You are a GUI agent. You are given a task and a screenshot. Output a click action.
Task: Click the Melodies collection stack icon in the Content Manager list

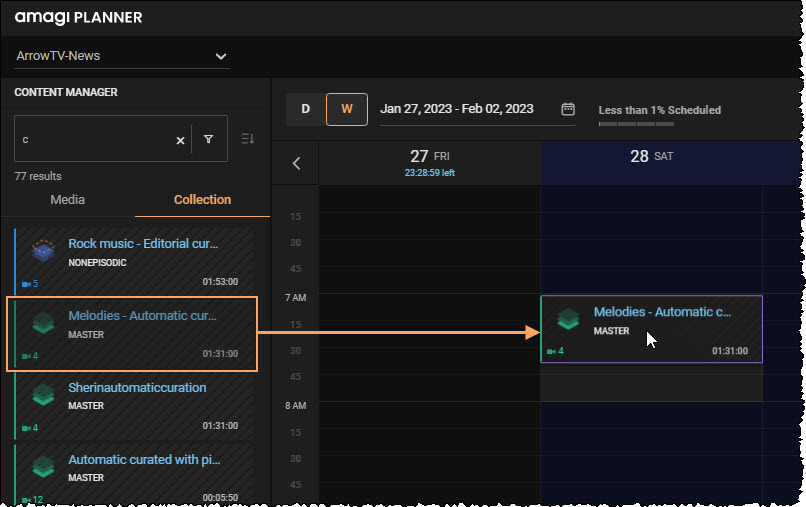pos(43,323)
